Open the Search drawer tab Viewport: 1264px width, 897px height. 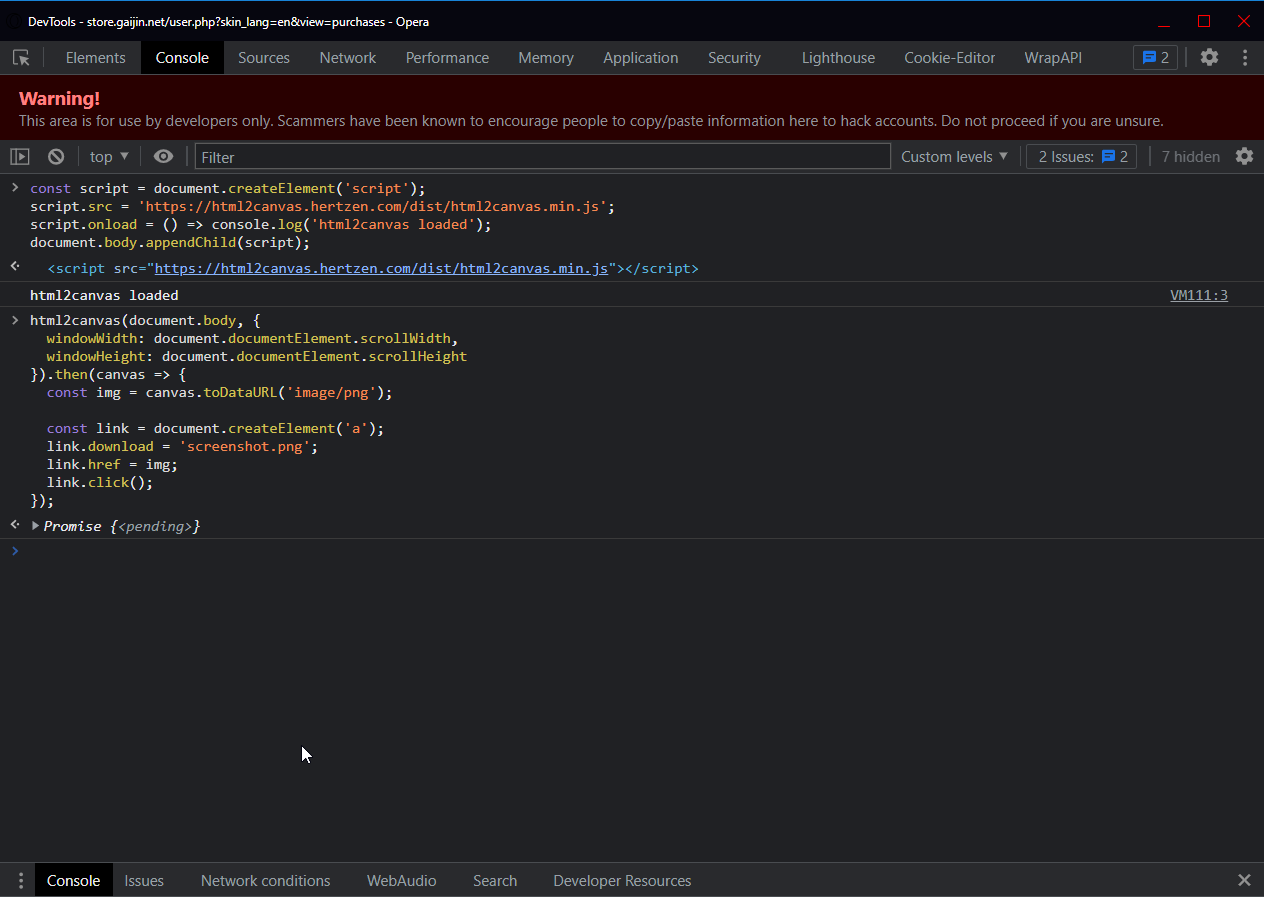[495, 880]
